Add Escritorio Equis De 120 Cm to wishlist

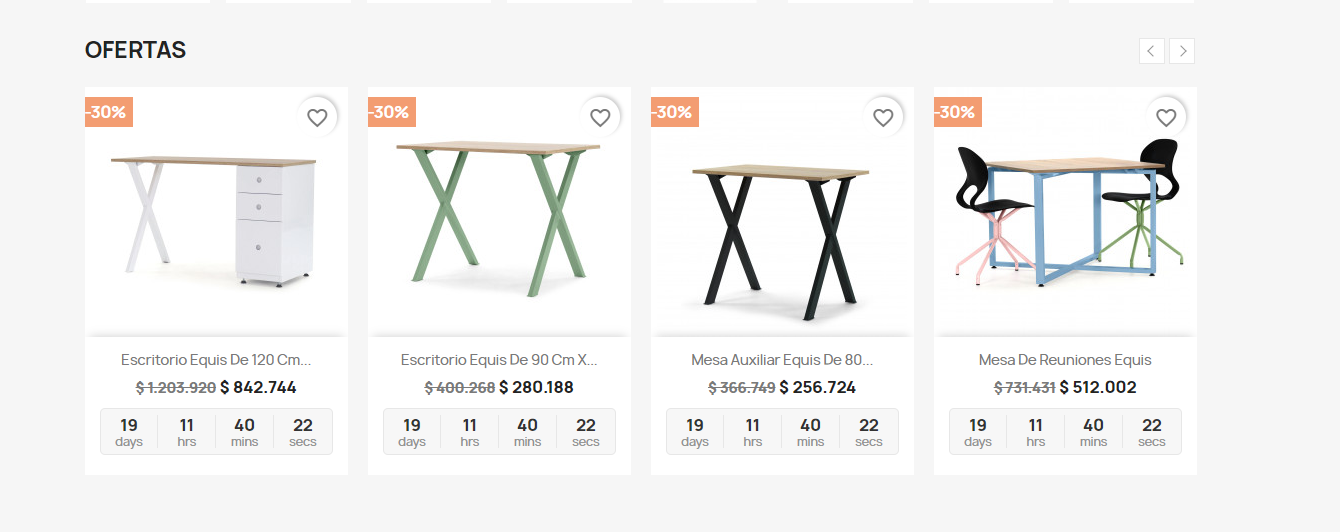point(317,117)
